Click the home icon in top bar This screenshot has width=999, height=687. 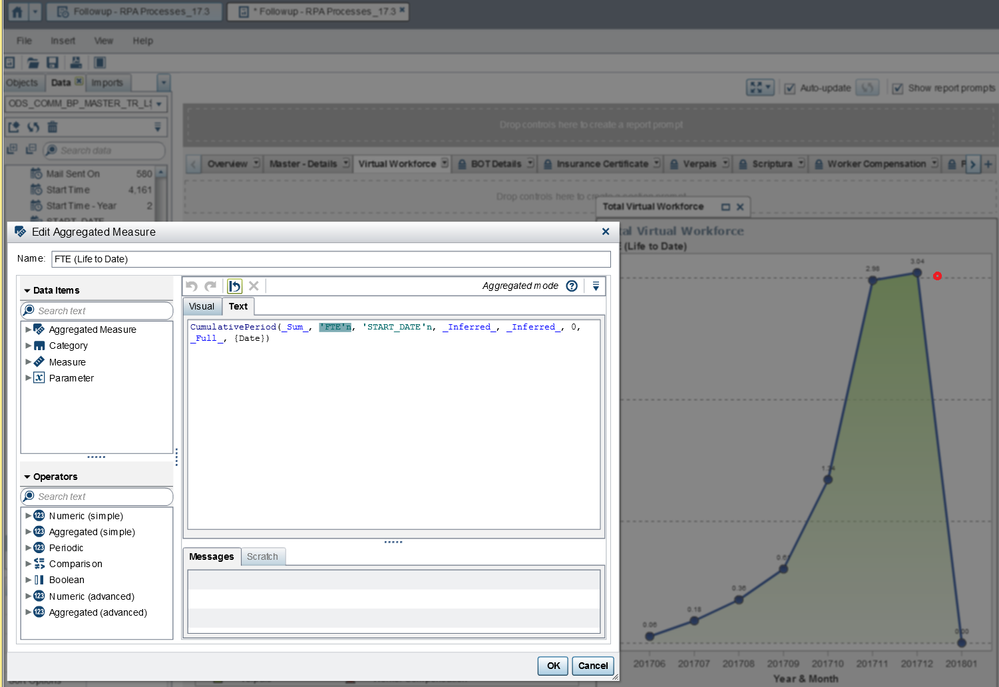pos(15,12)
